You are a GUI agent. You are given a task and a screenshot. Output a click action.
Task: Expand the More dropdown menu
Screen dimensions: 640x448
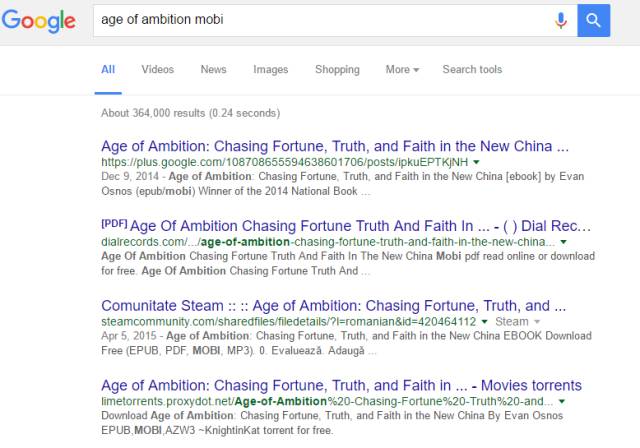[402, 70]
